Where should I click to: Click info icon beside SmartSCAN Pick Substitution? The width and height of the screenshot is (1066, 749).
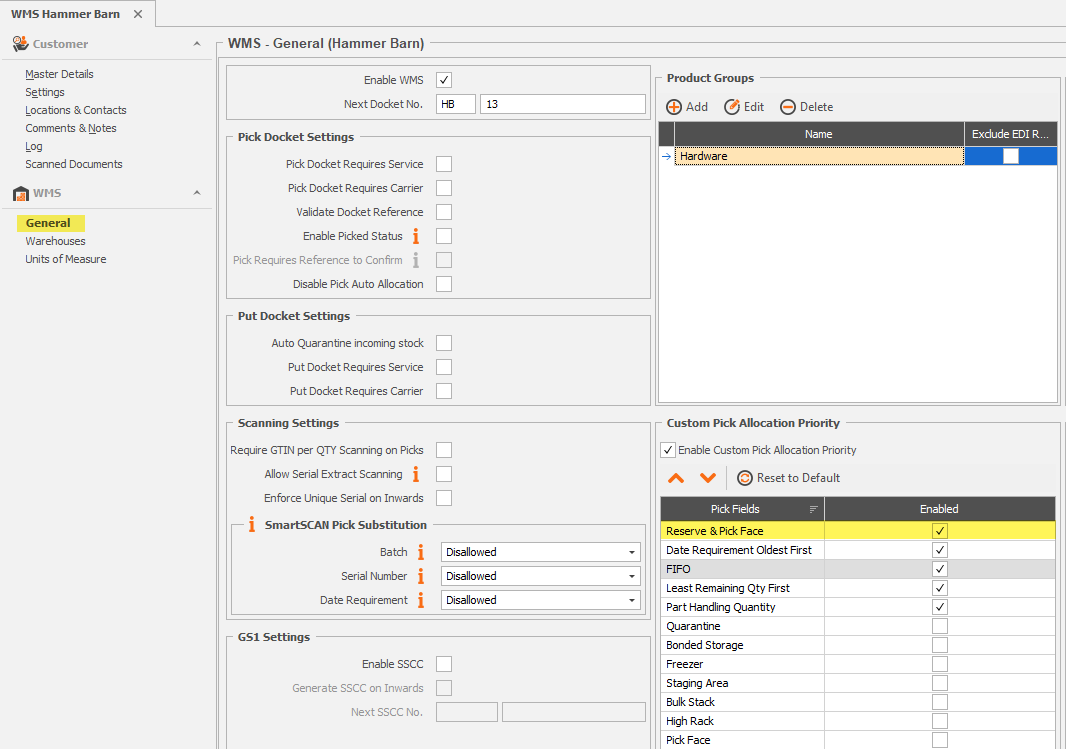(252, 524)
